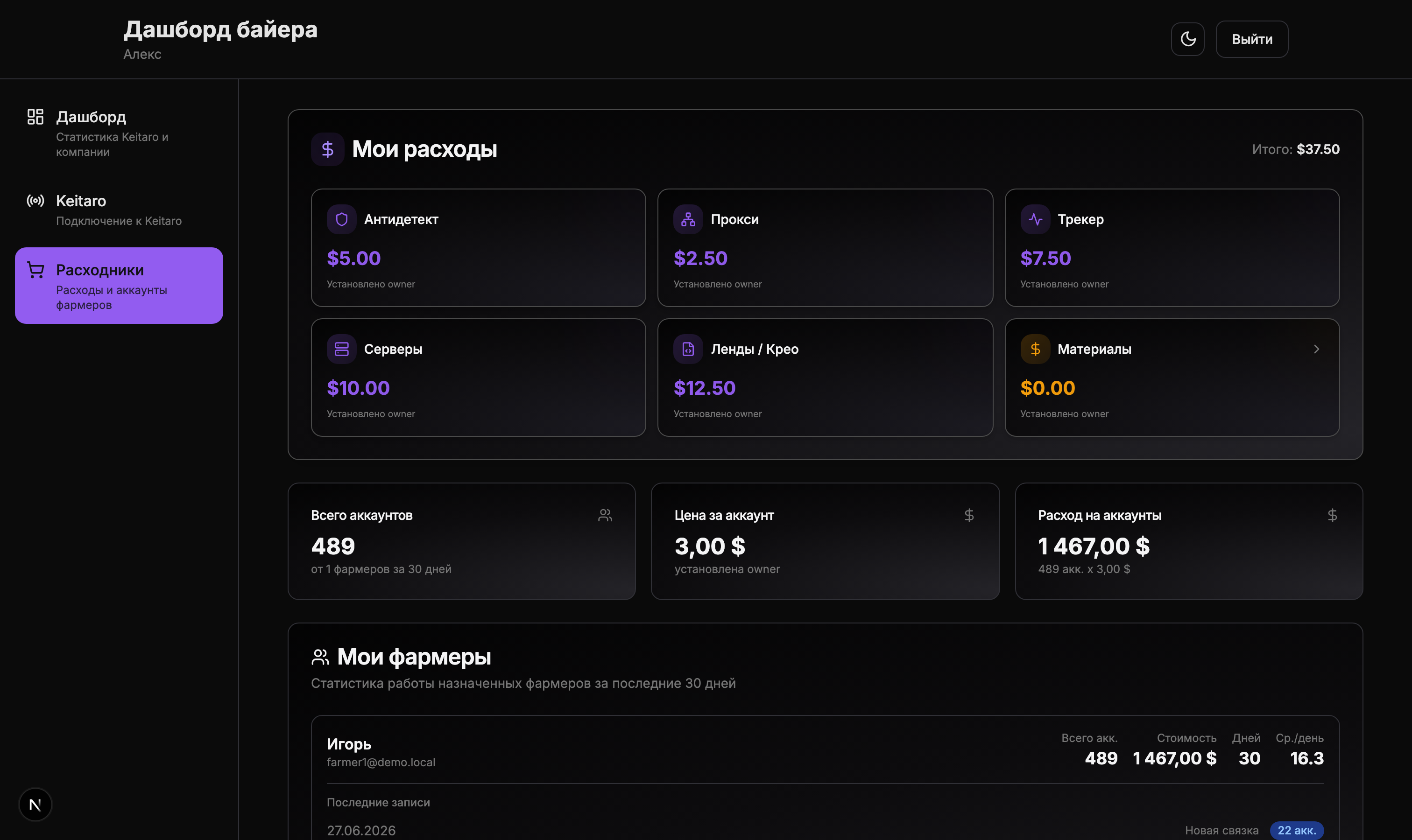Screen dimensions: 1412x840
Task: Click the Расходники shopping cart icon
Action: [x=35, y=270]
